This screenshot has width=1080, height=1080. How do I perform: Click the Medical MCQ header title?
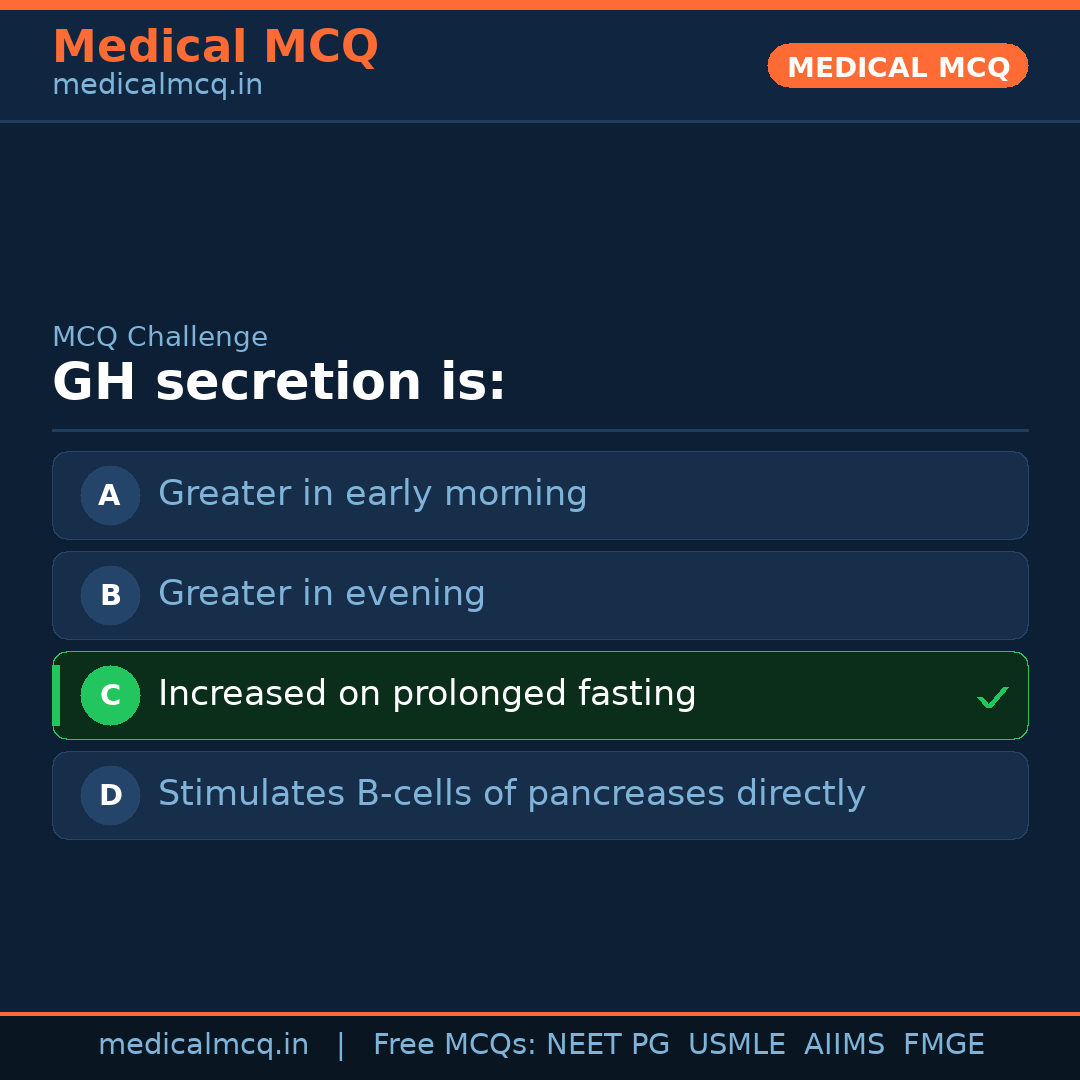215,47
